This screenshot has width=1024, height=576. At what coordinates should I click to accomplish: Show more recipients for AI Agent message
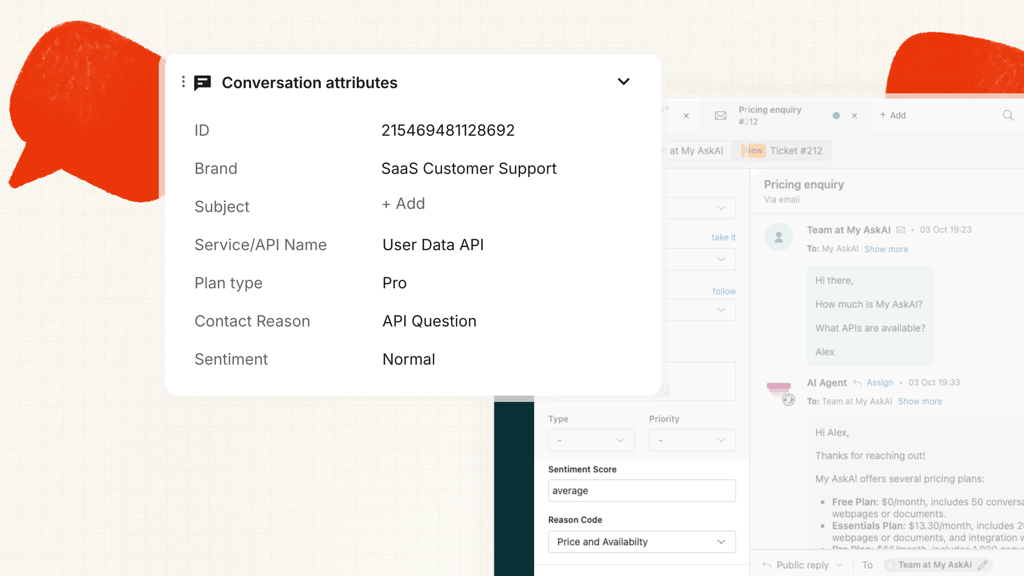point(920,401)
